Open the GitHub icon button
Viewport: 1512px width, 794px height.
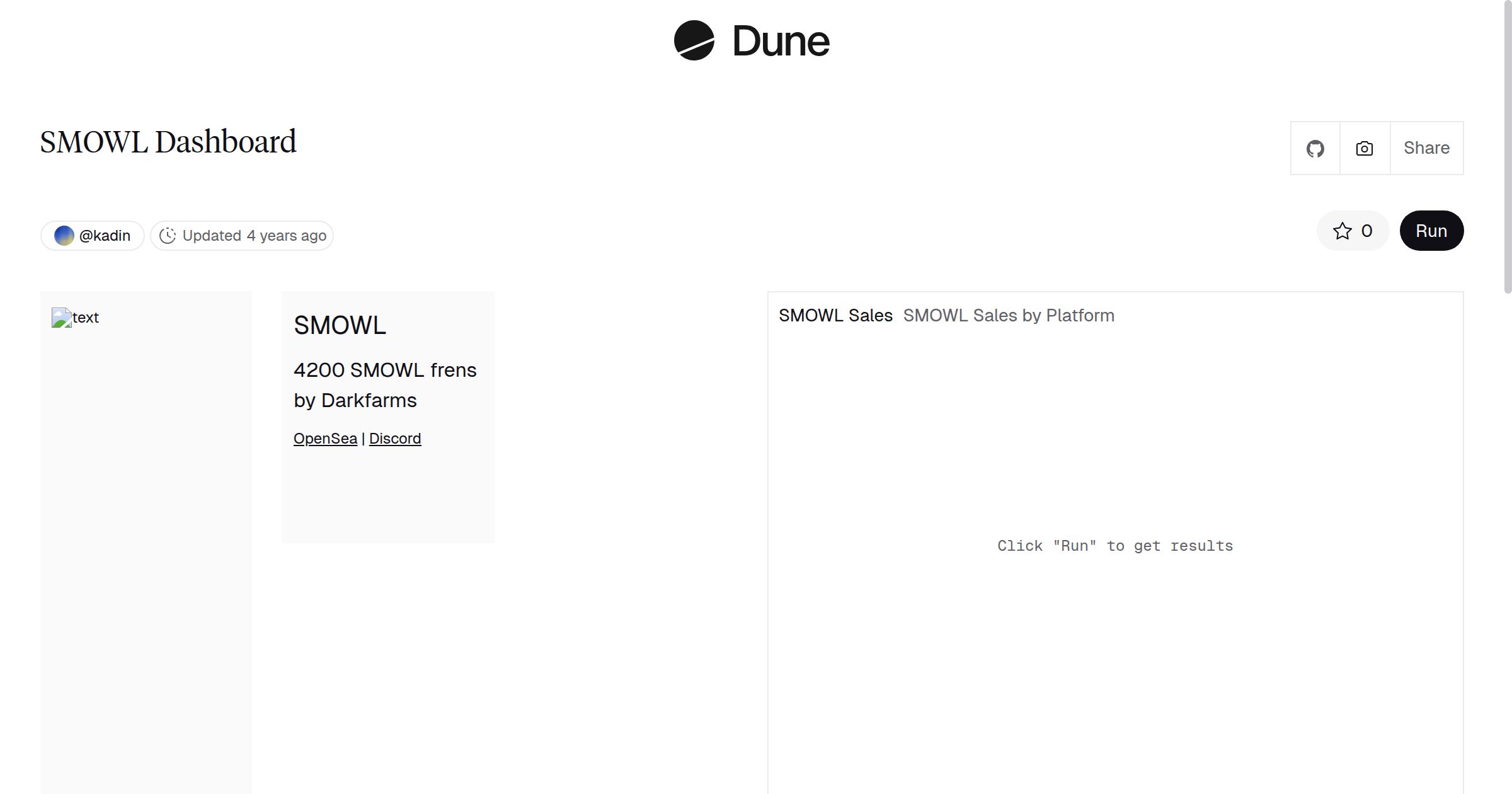pos(1315,149)
